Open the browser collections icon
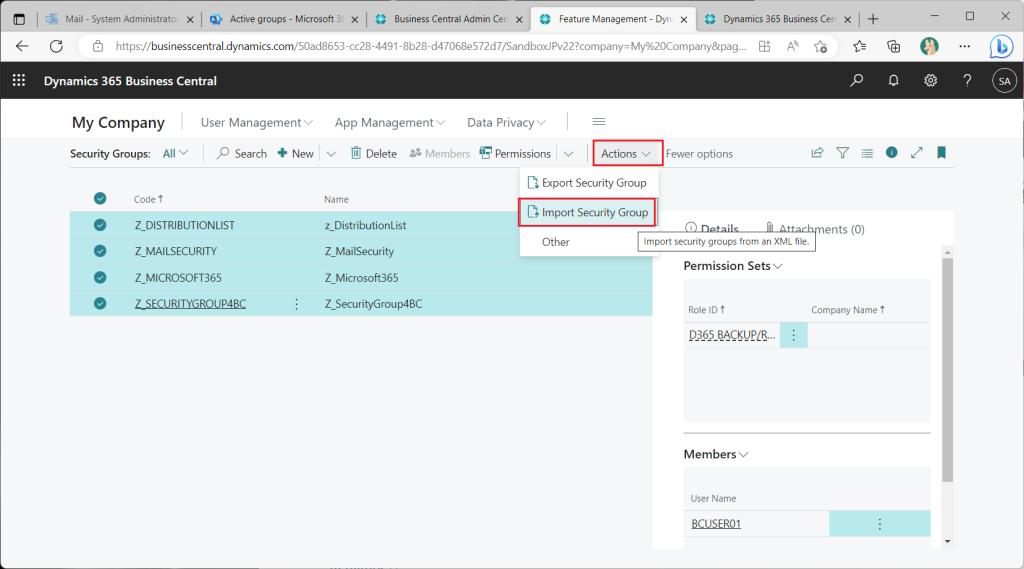The image size is (1024, 569). tap(893, 46)
